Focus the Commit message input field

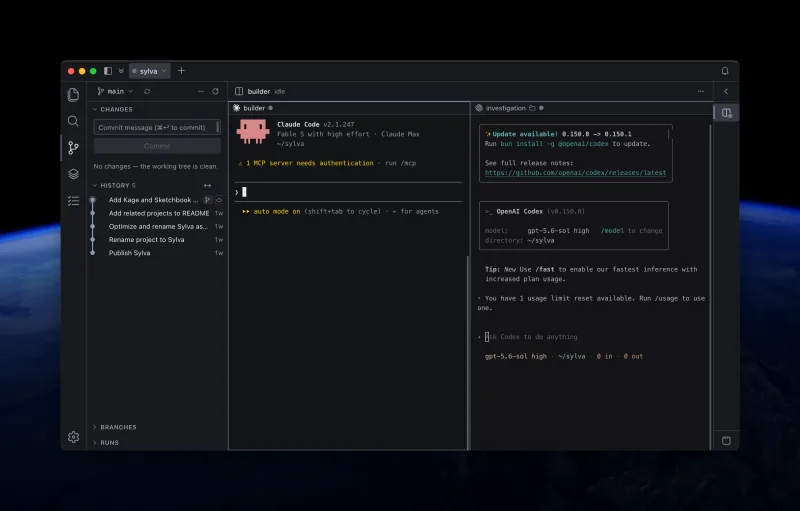coord(157,127)
